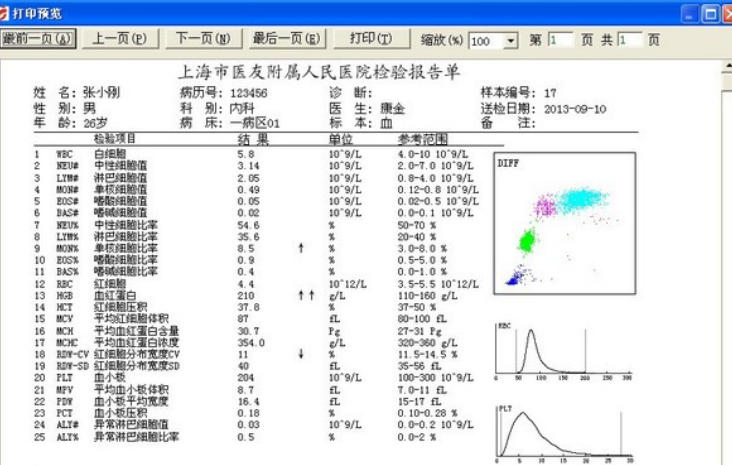Click the report title 上海市医友附属人民医院检验报告单
The image size is (732, 465).
click(x=317, y=73)
